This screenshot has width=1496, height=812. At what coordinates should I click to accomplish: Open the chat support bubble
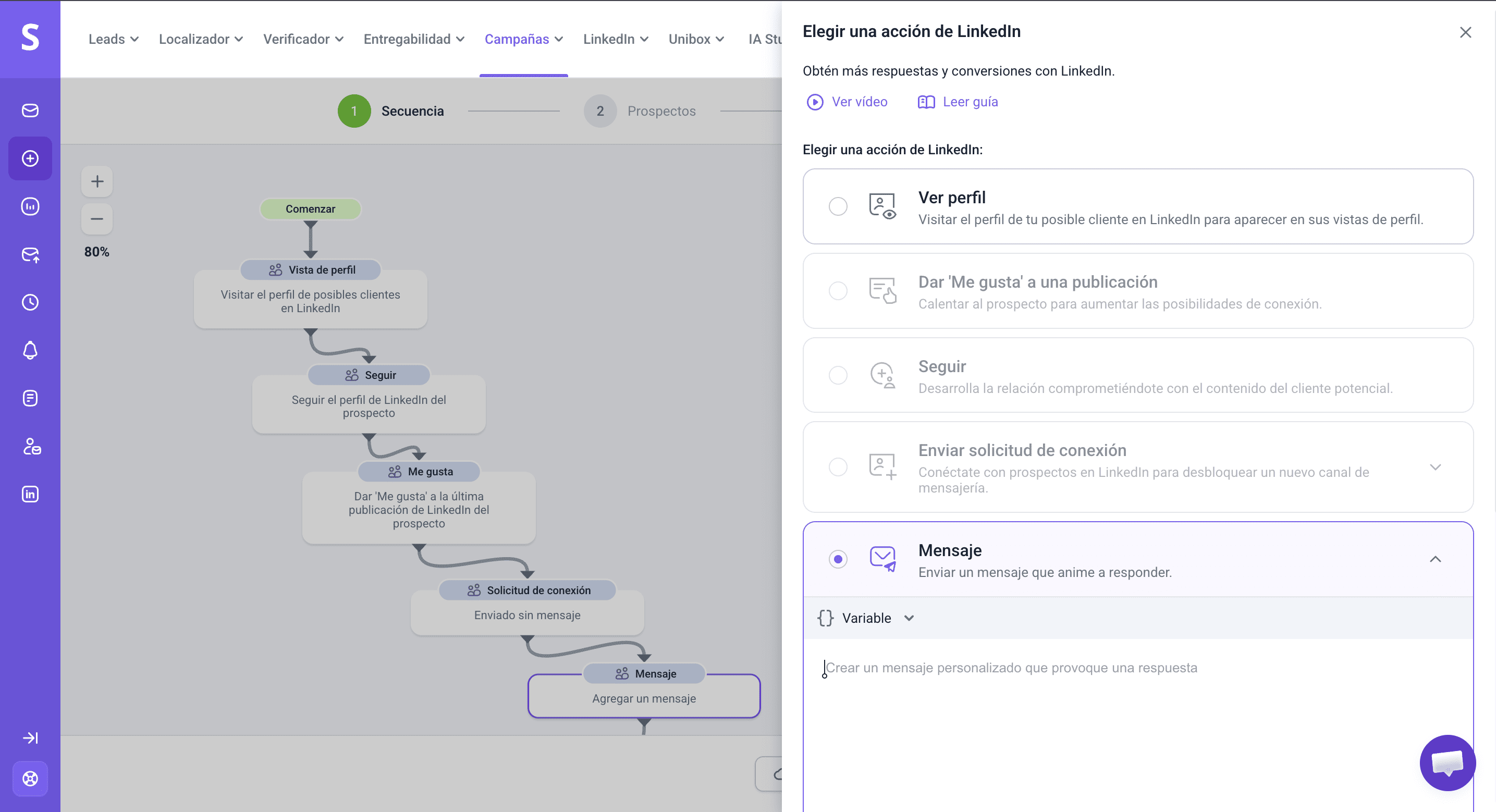[x=1447, y=762]
